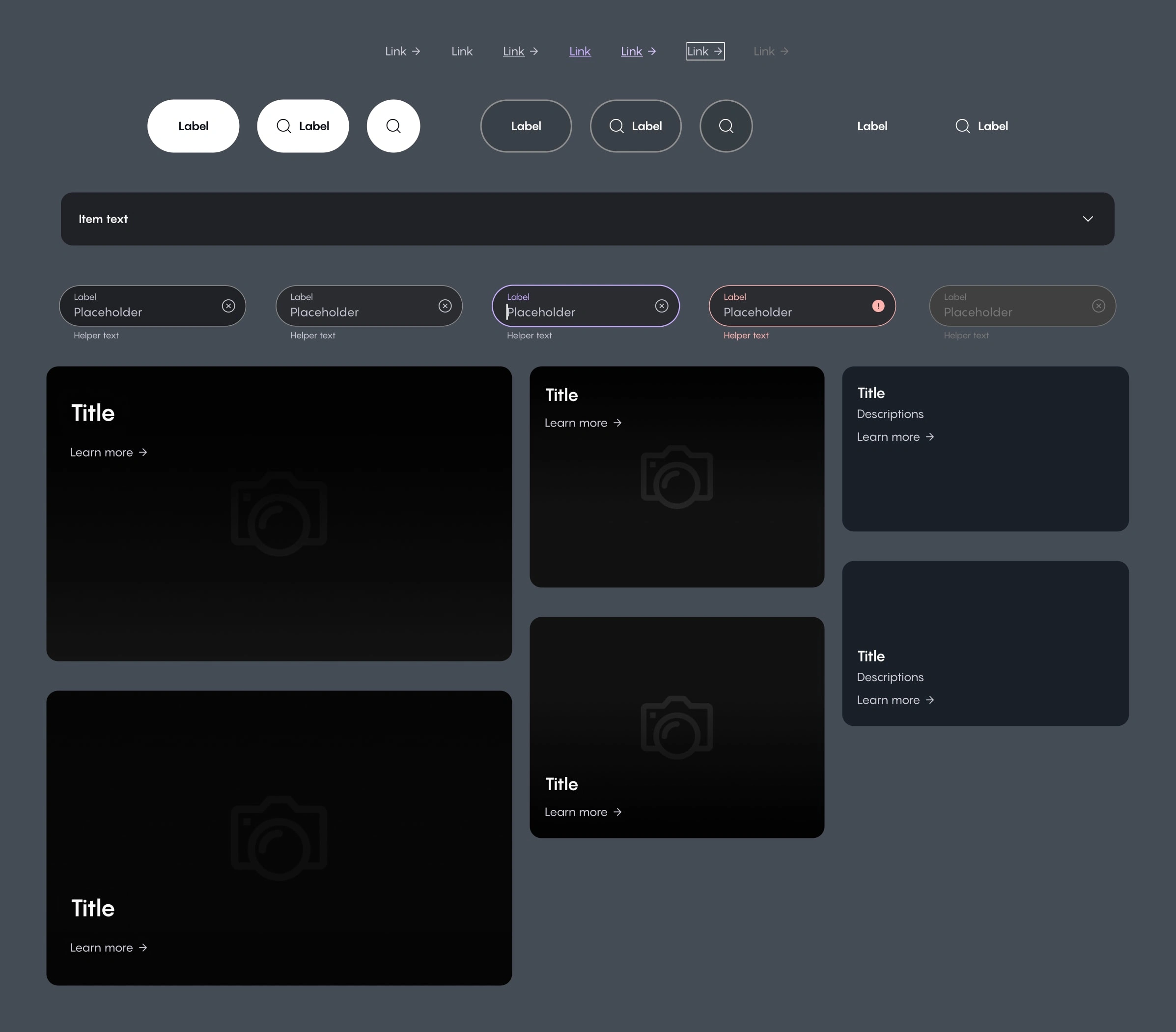Click the clear X icon on first input field

pyautogui.click(x=228, y=306)
